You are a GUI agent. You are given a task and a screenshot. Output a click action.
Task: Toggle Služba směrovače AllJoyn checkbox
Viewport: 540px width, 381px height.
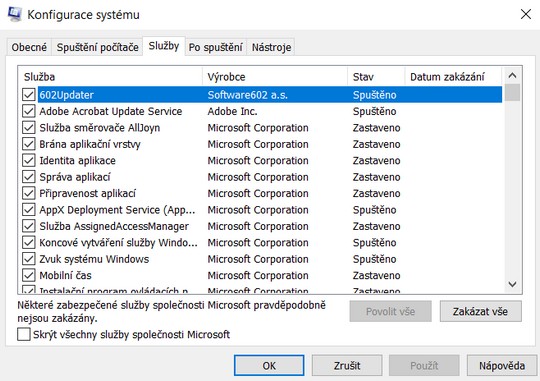pyautogui.click(x=29, y=128)
